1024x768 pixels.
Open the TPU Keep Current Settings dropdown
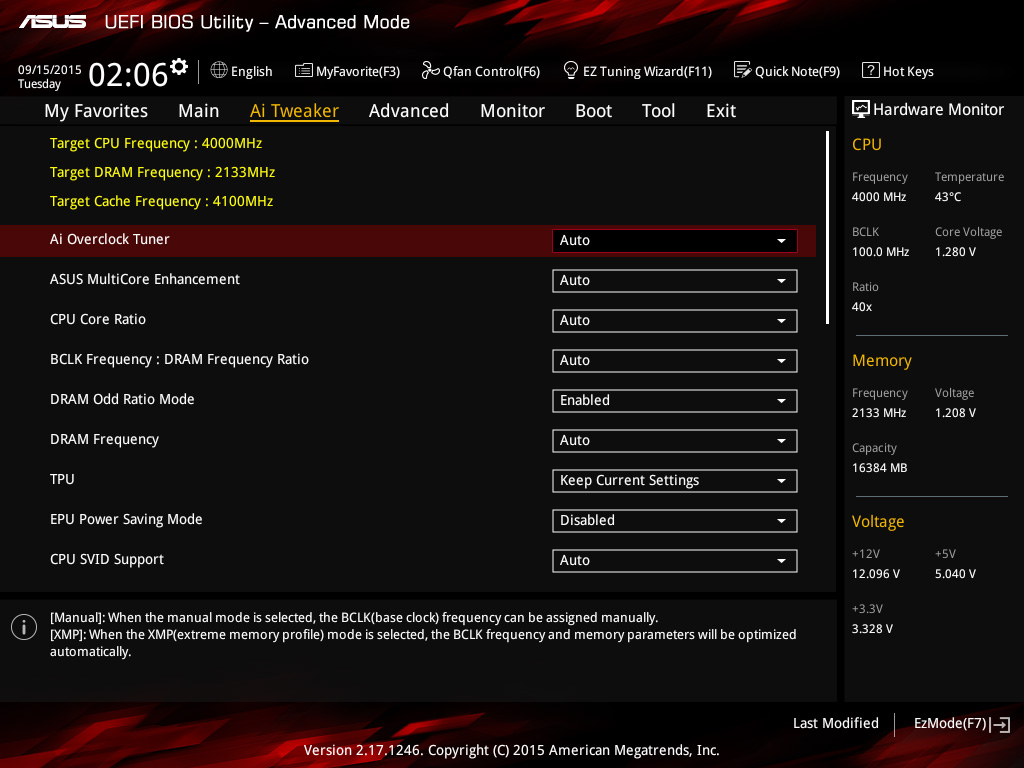coord(674,481)
